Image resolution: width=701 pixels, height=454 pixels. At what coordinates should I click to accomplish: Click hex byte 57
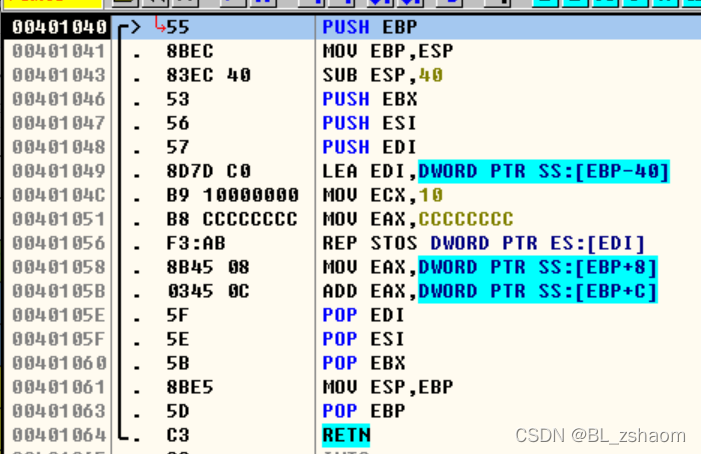pos(178,147)
